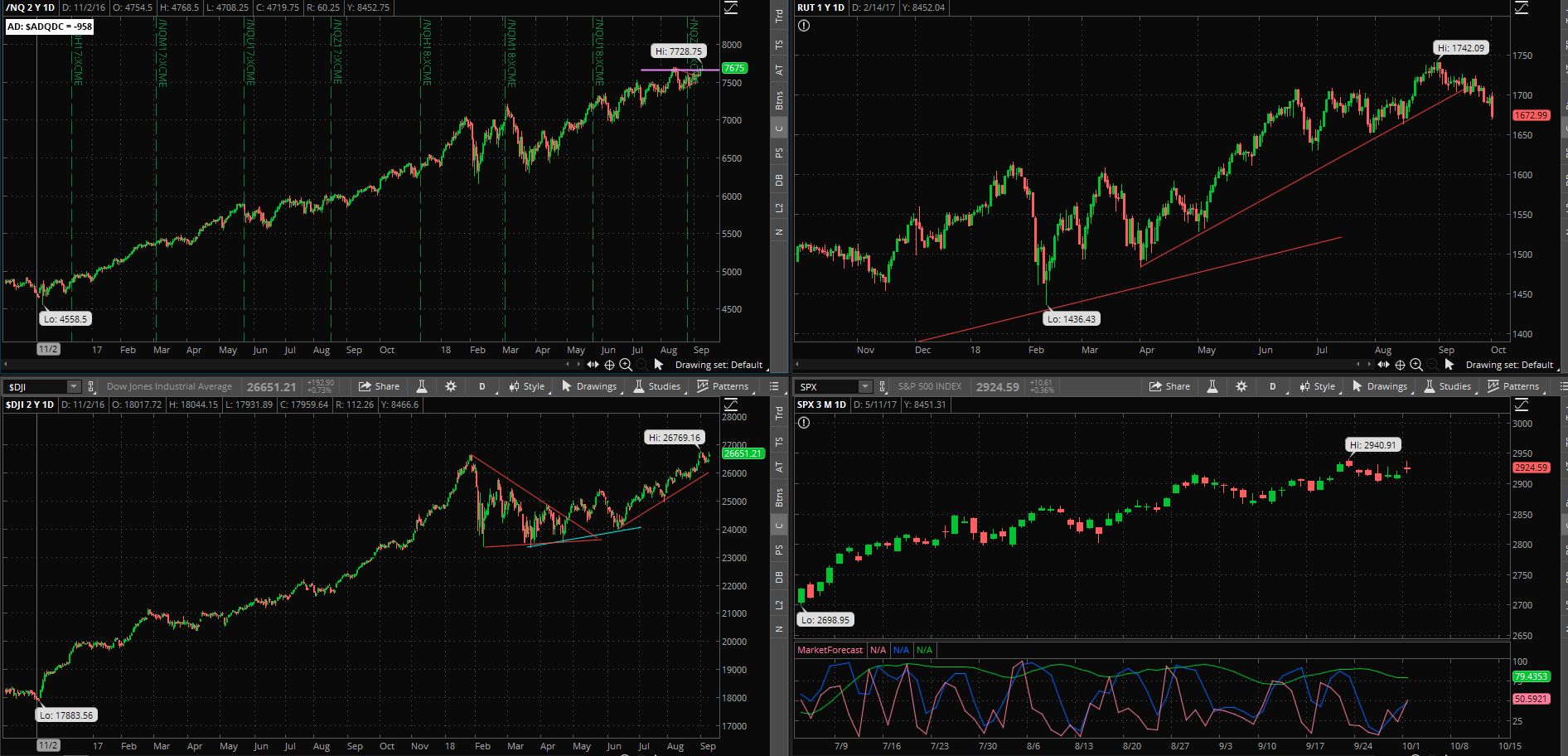Open the Trd side tab beside the /NQ chart
This screenshot has height=756, width=1568.
pyautogui.click(x=779, y=15)
